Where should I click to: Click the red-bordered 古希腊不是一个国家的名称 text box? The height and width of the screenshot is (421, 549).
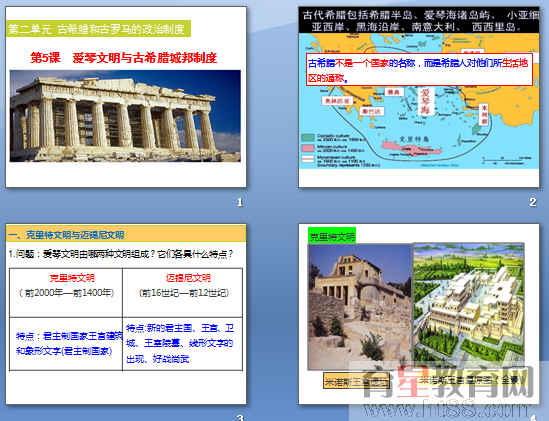(x=419, y=69)
